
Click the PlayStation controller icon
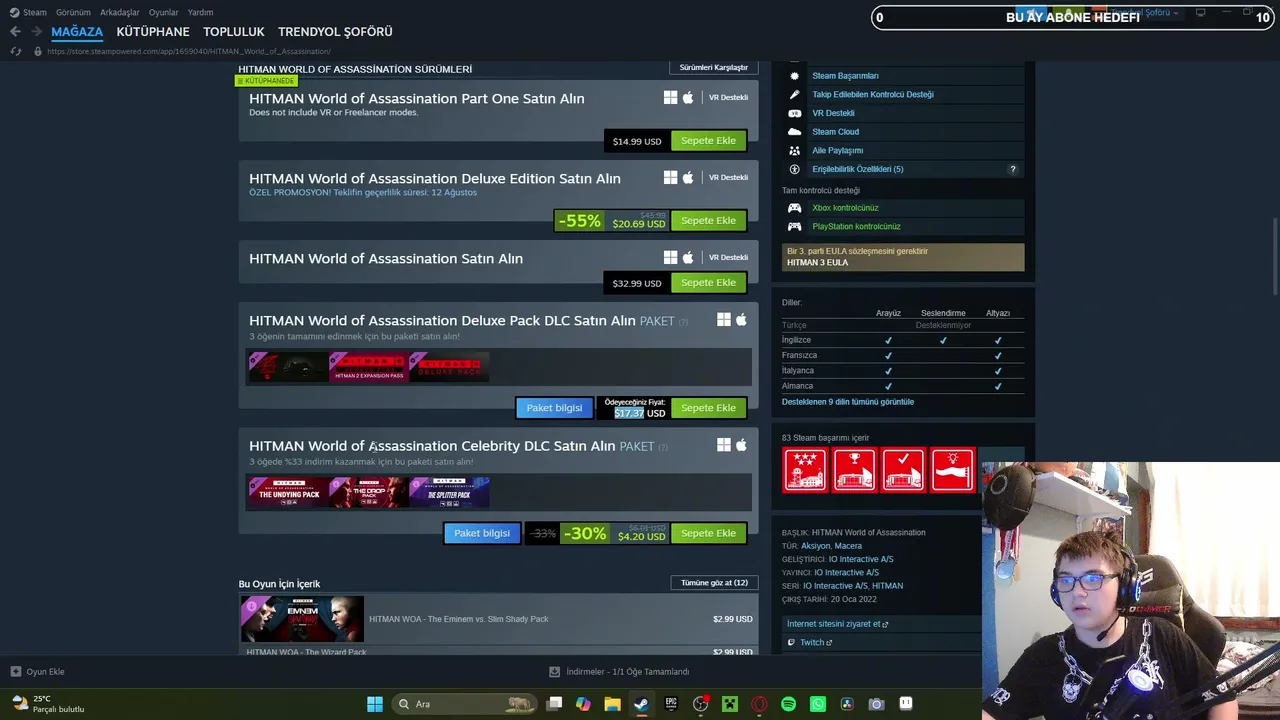point(795,226)
